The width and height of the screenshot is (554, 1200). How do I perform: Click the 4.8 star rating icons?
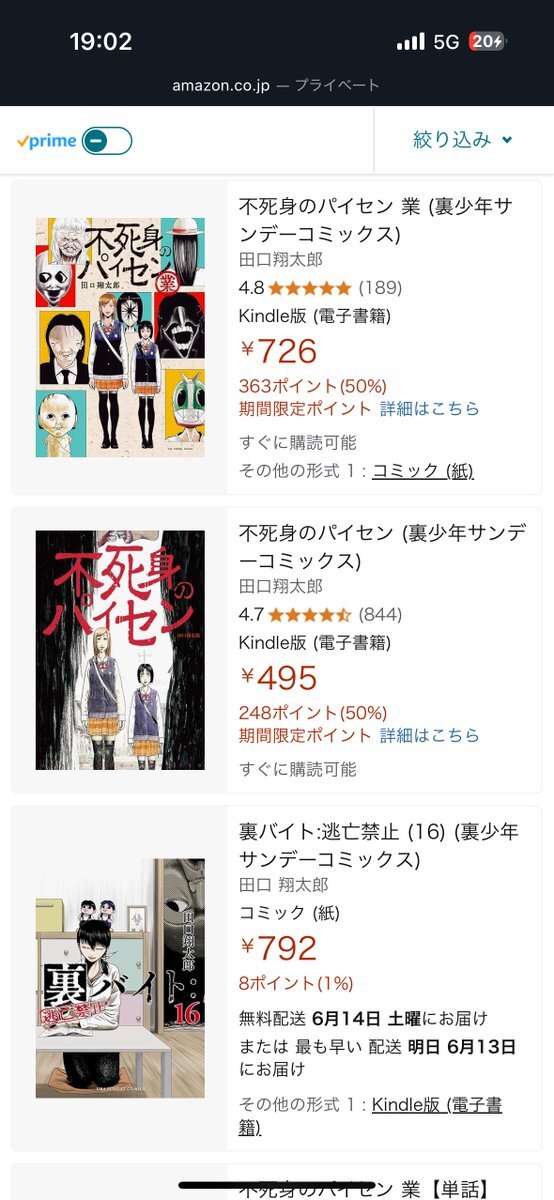point(309,288)
